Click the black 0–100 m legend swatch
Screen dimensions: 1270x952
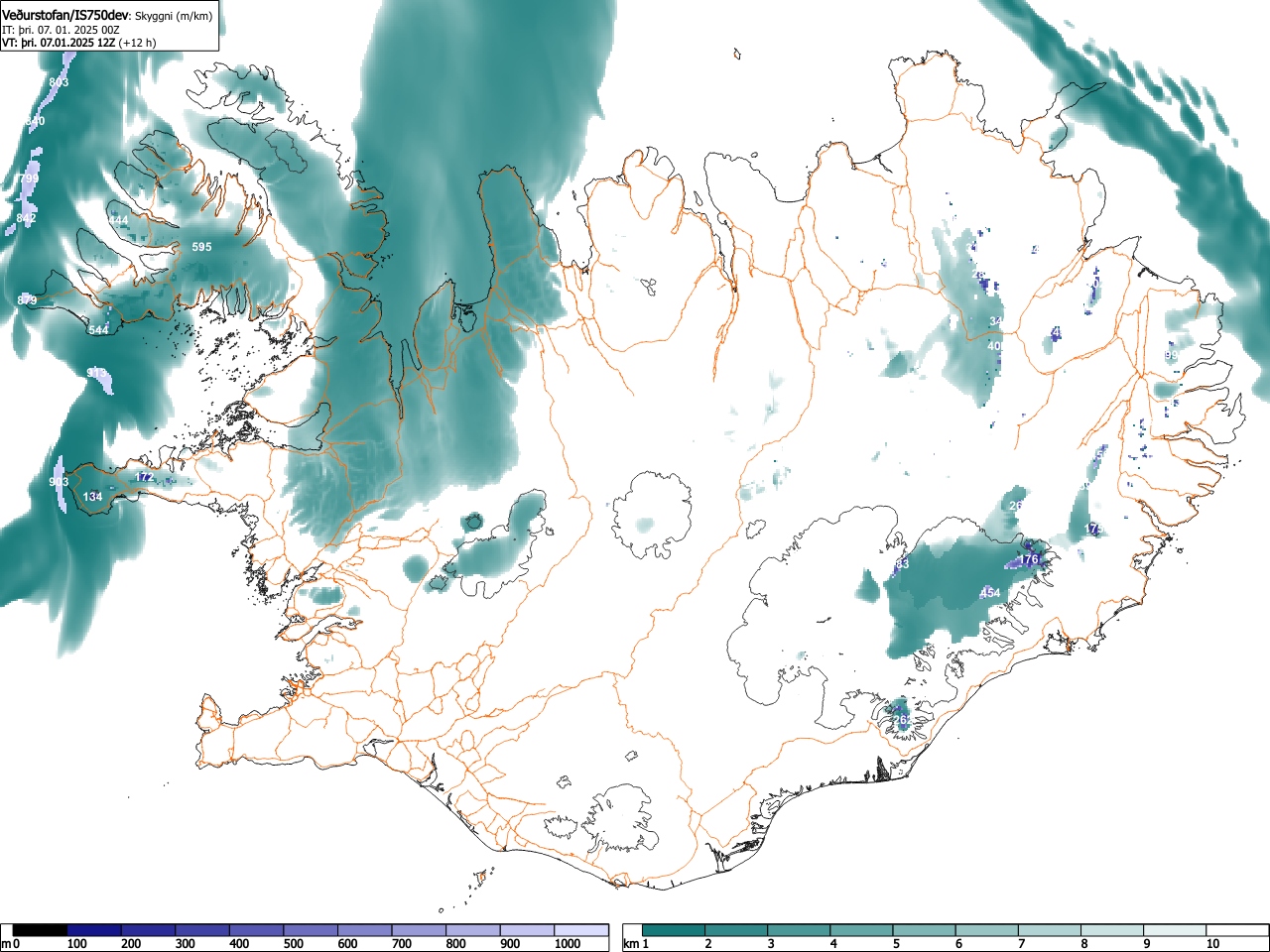[x=40, y=930]
